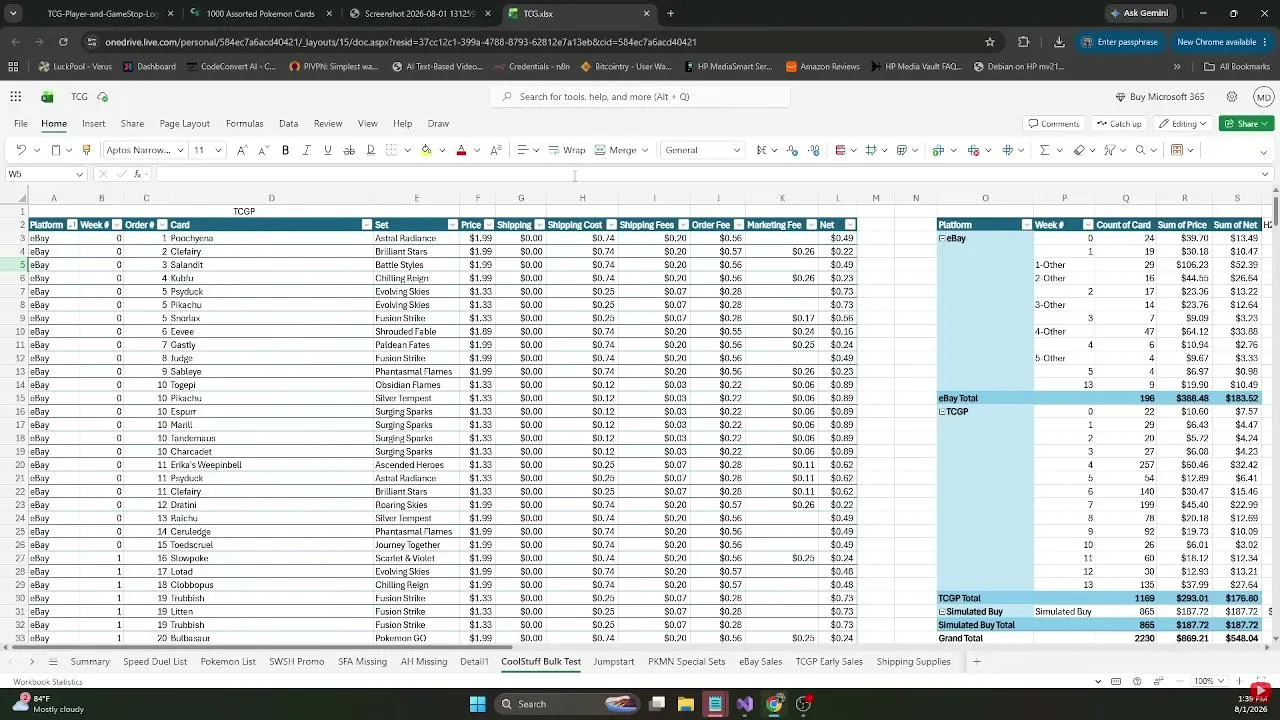Click the Borders icon
Screen dimensions: 1280x720
(x=391, y=150)
